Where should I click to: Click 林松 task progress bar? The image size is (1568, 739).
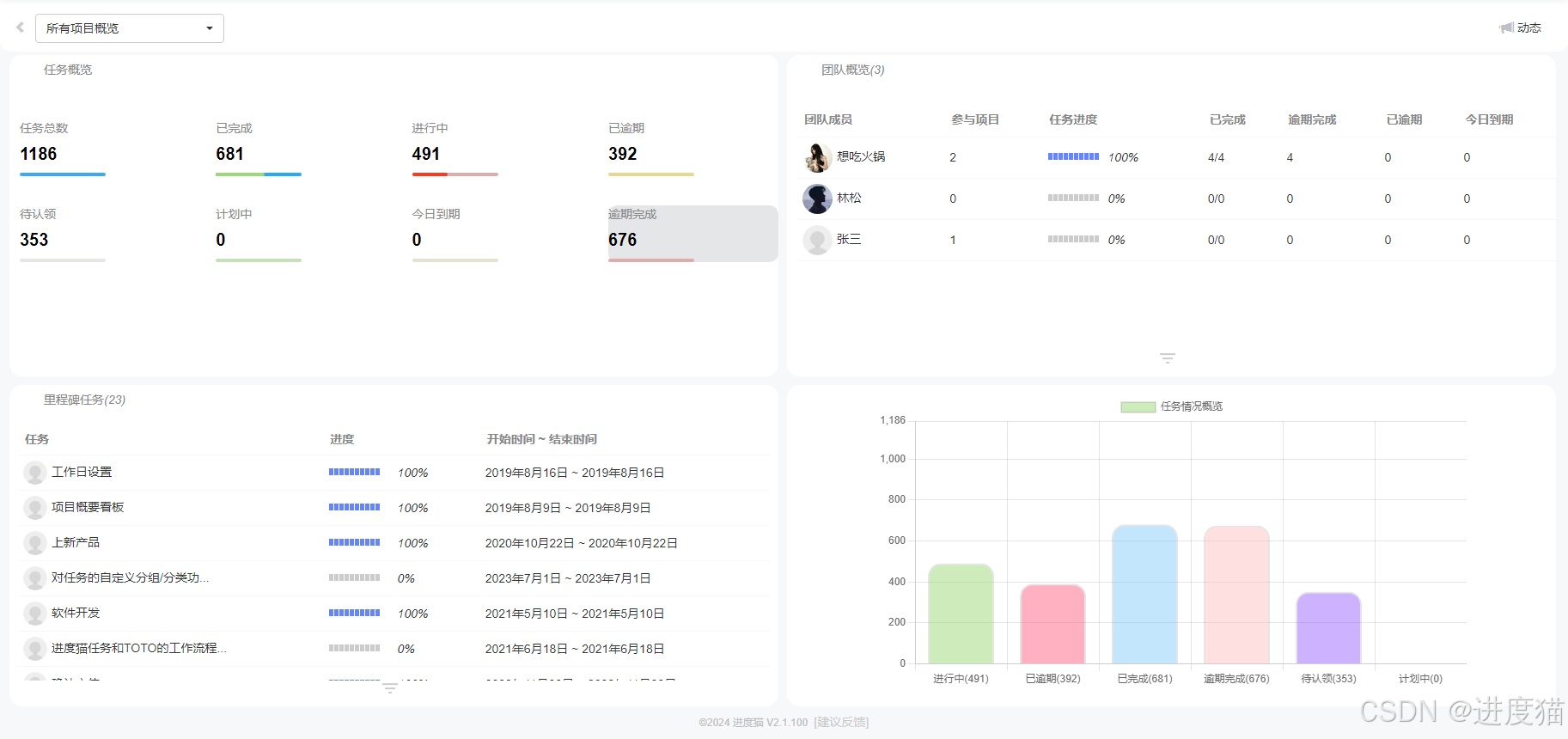click(x=1073, y=198)
